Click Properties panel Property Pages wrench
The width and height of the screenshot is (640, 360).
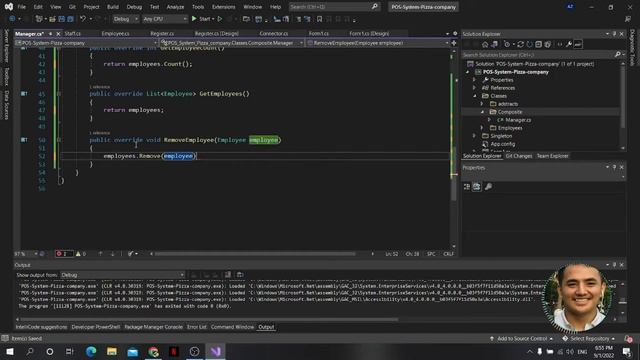488,187
